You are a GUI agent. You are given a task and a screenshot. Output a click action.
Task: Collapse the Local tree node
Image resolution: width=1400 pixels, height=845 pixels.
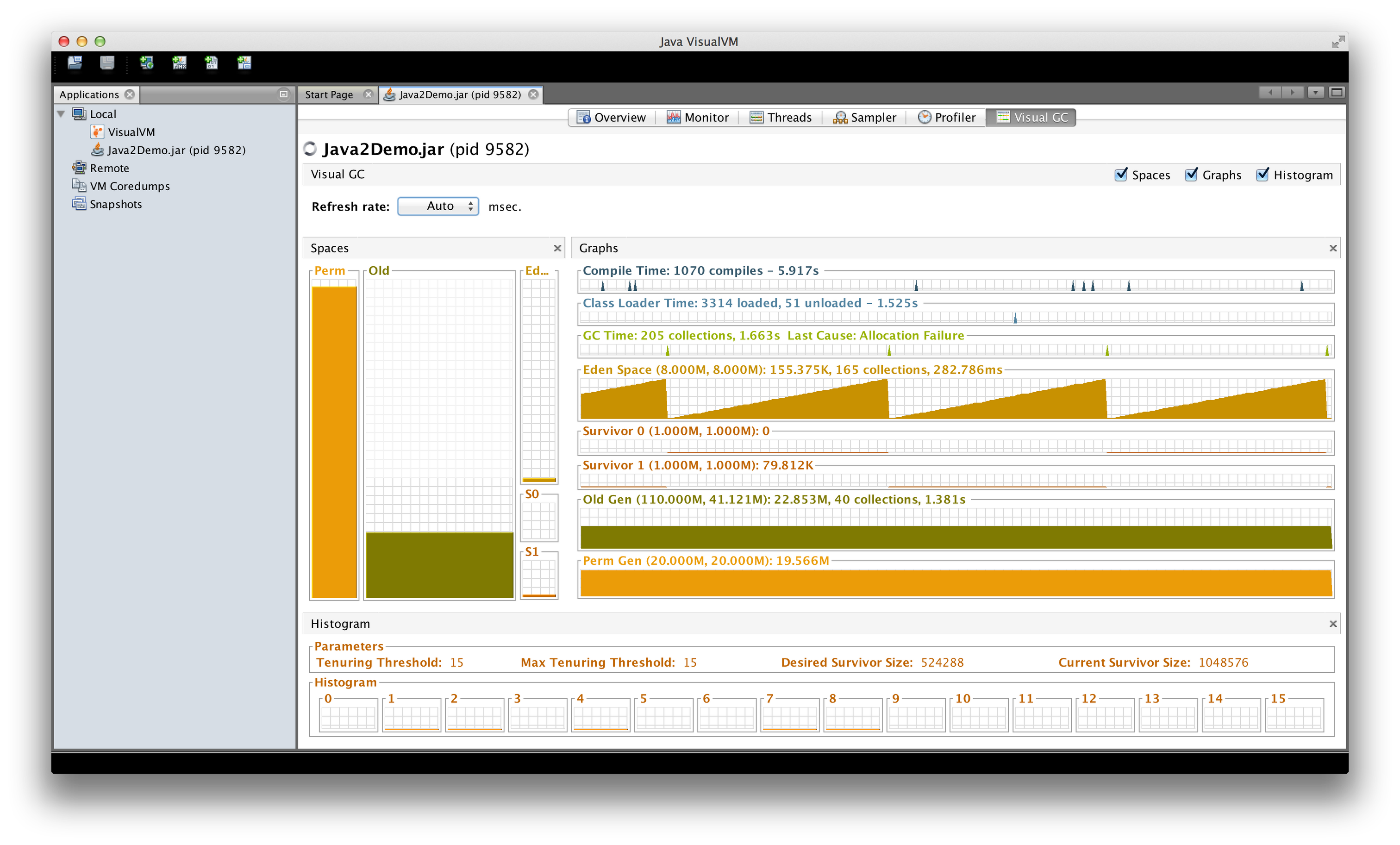(62, 114)
